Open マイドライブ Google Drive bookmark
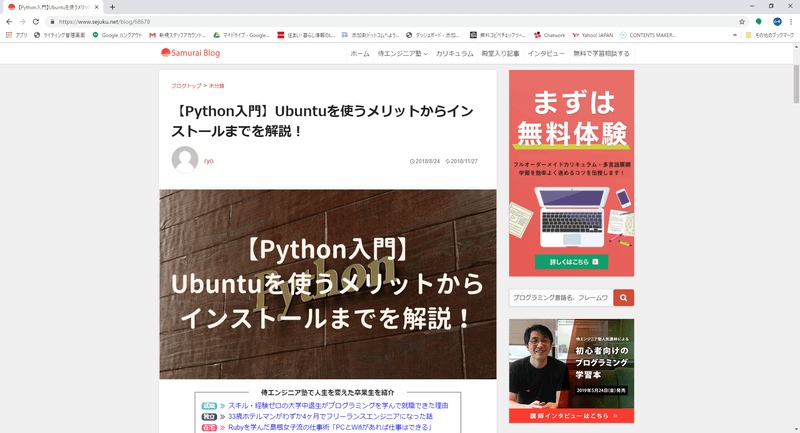This screenshot has height=433, width=800. (x=241, y=35)
